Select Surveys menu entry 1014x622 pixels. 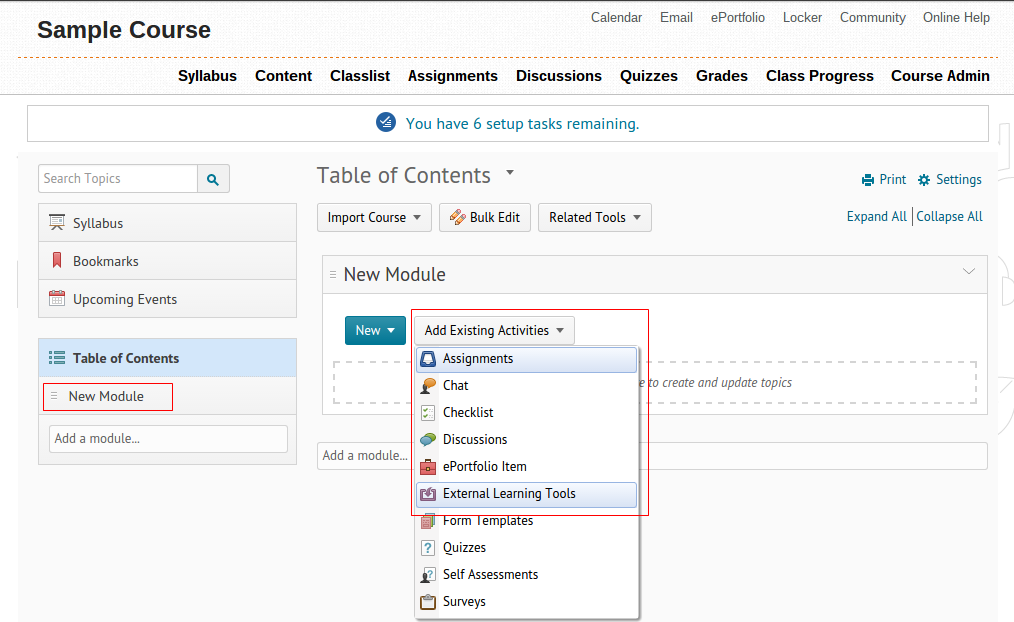[526, 602]
